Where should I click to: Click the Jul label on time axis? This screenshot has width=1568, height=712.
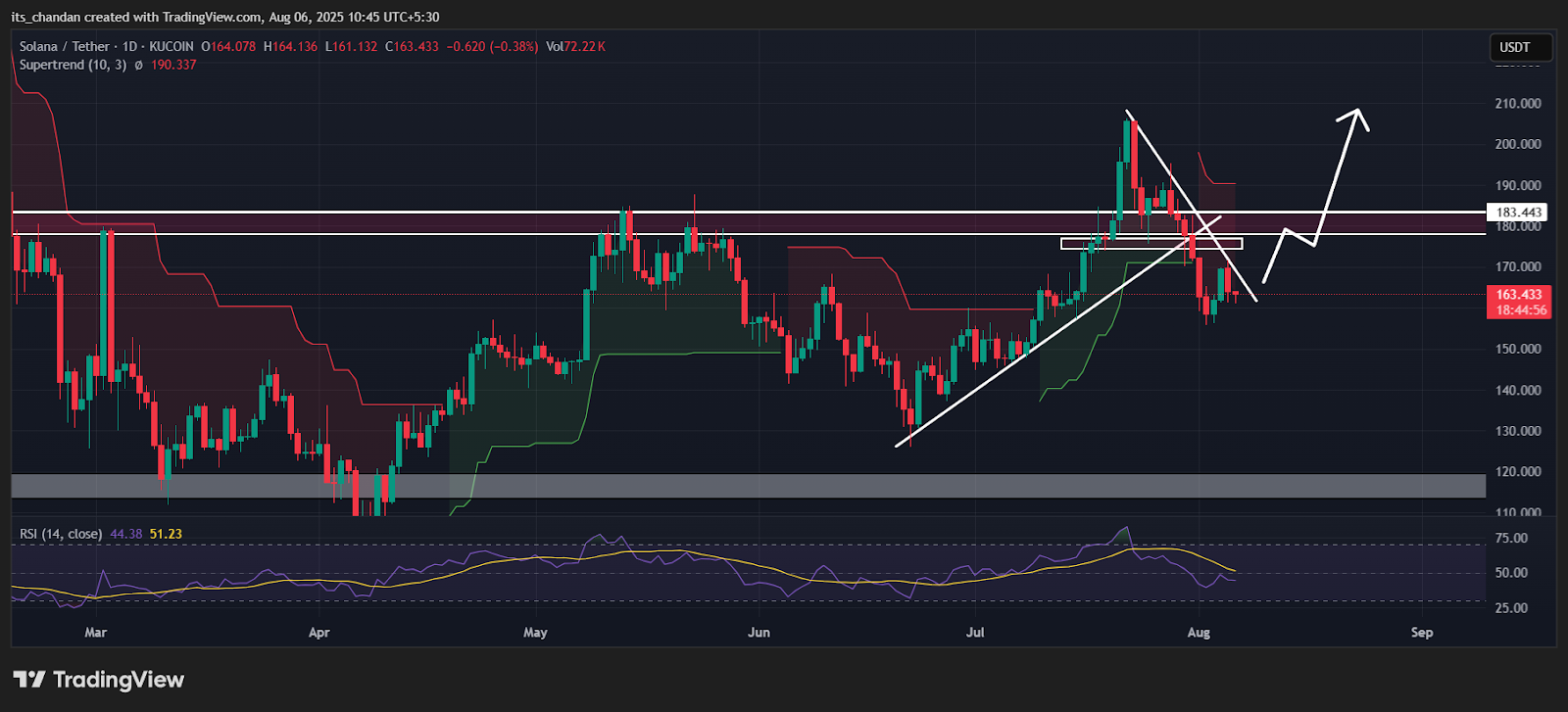tap(975, 632)
